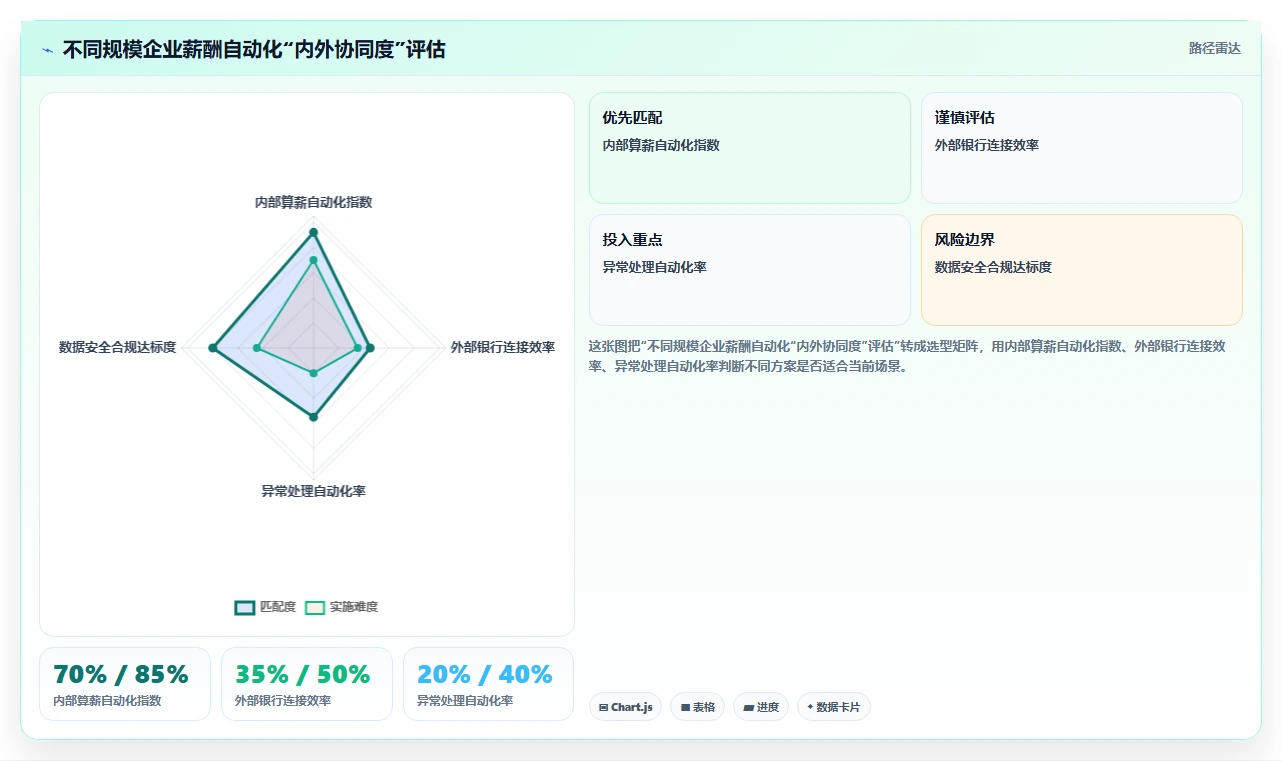This screenshot has width=1282, height=761.
Task: Click the 外部银行连接效率 radar axis label
Action: point(502,347)
